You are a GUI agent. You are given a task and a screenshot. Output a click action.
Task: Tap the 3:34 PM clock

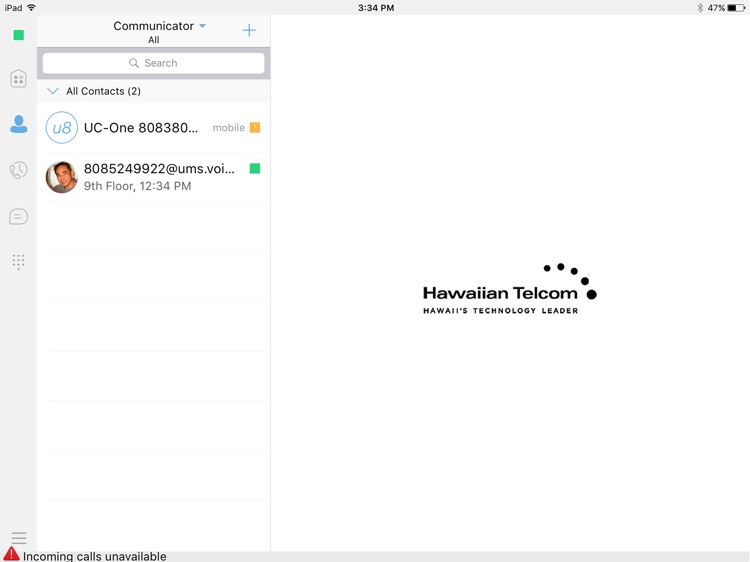(x=376, y=8)
